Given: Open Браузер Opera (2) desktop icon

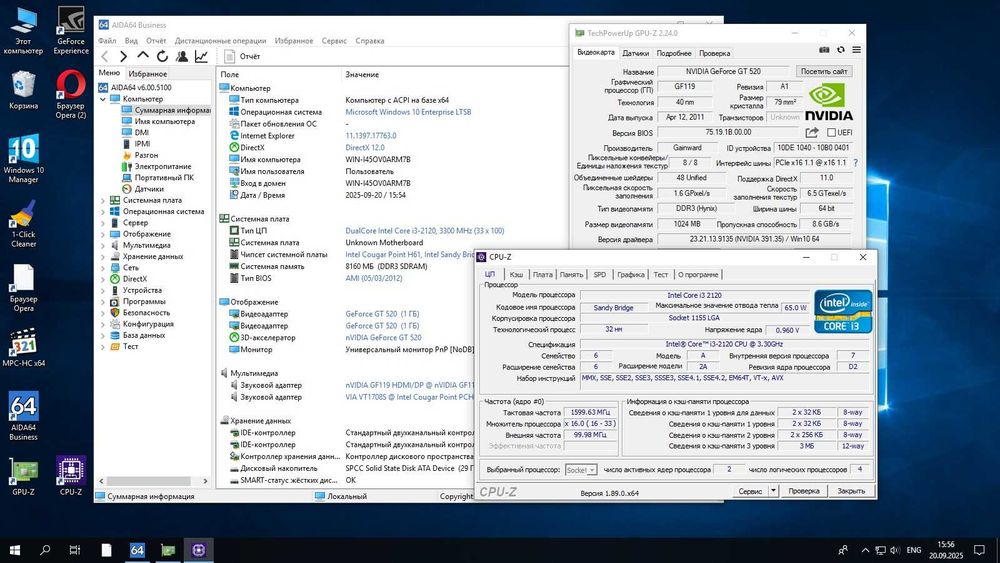Looking at the screenshot, I should tap(71, 94).
